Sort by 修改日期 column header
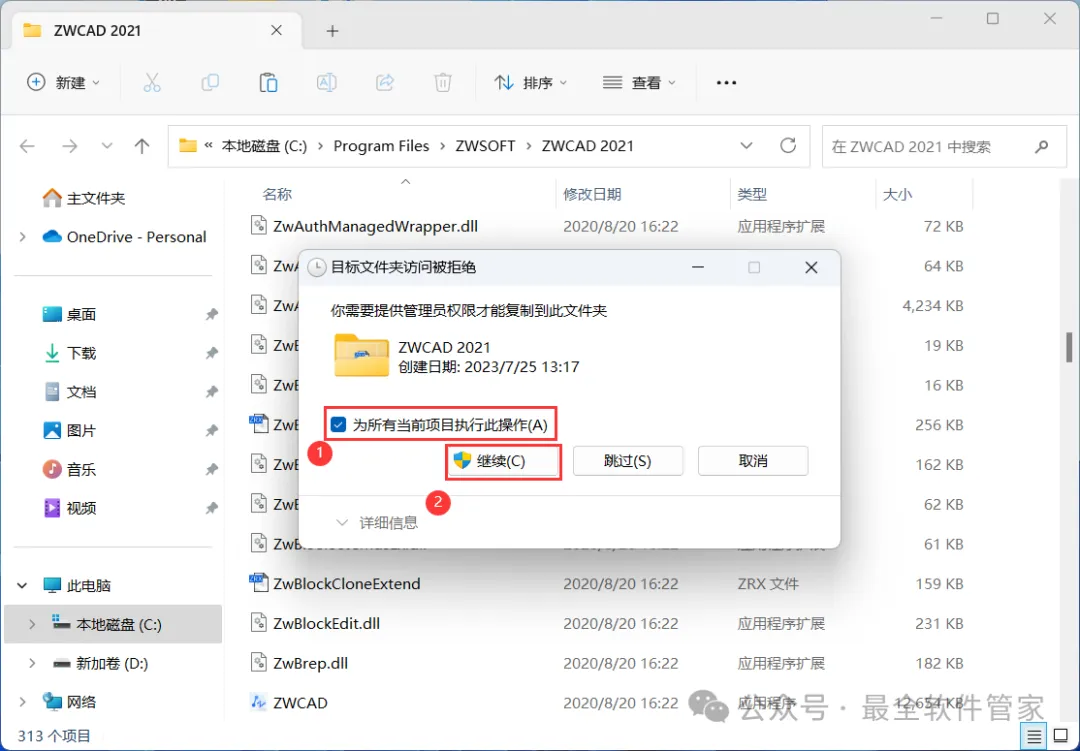This screenshot has width=1080, height=751. click(592, 194)
